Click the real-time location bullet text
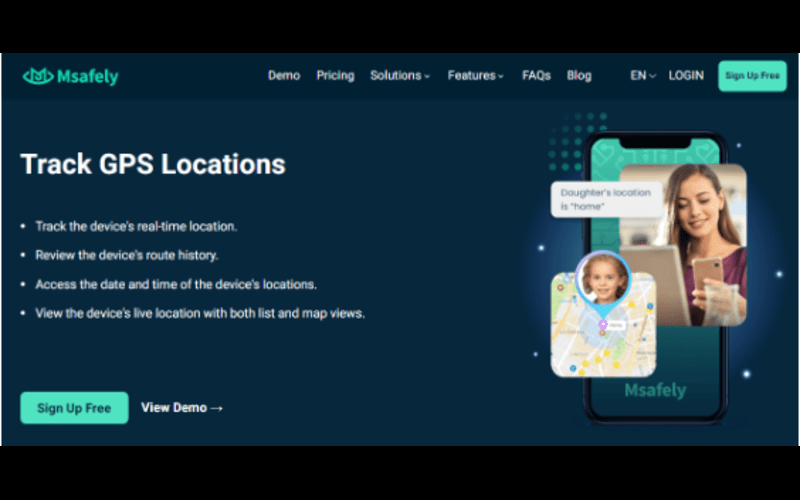800x500 pixels. click(x=136, y=227)
